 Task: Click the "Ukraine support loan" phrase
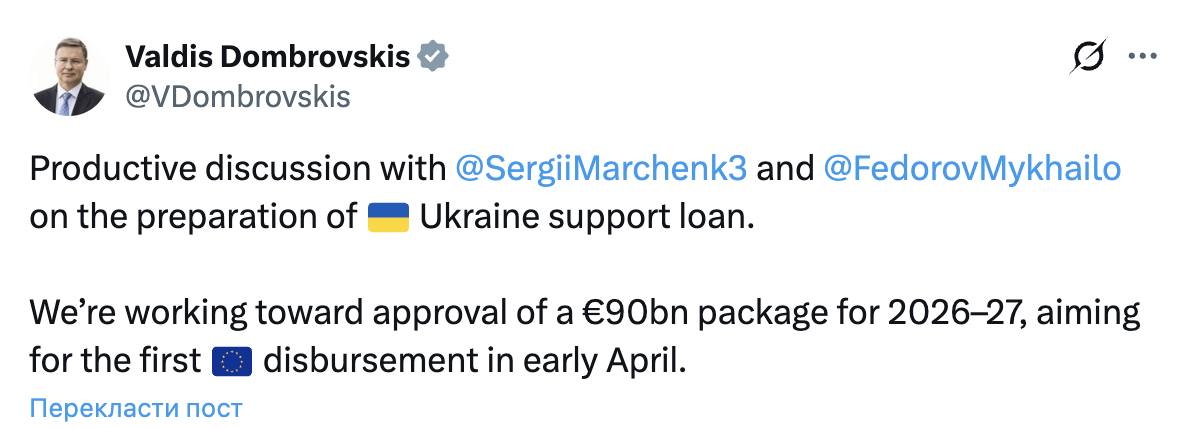[582, 217]
